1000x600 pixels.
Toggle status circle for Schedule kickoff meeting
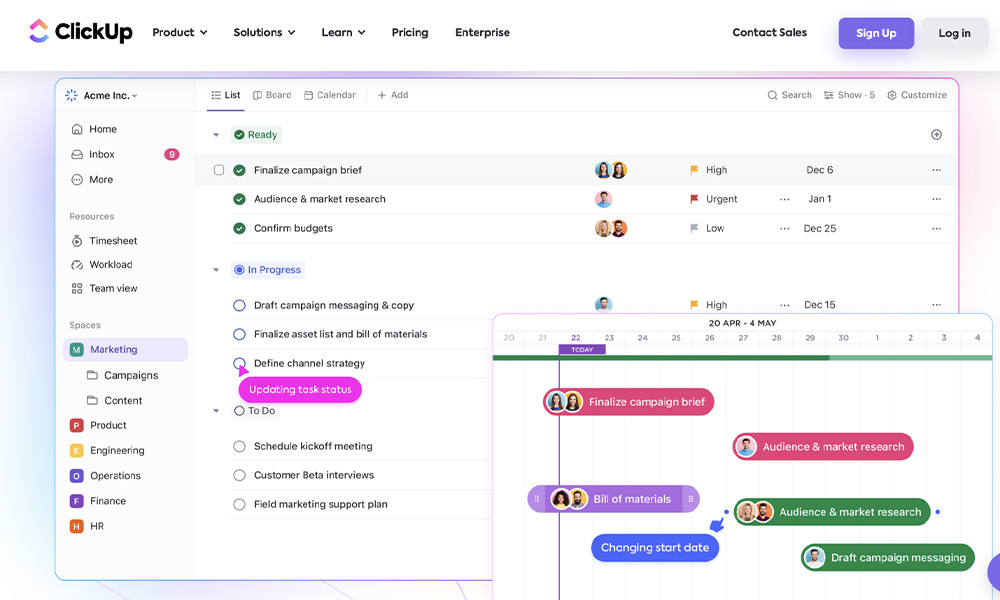[x=239, y=447]
